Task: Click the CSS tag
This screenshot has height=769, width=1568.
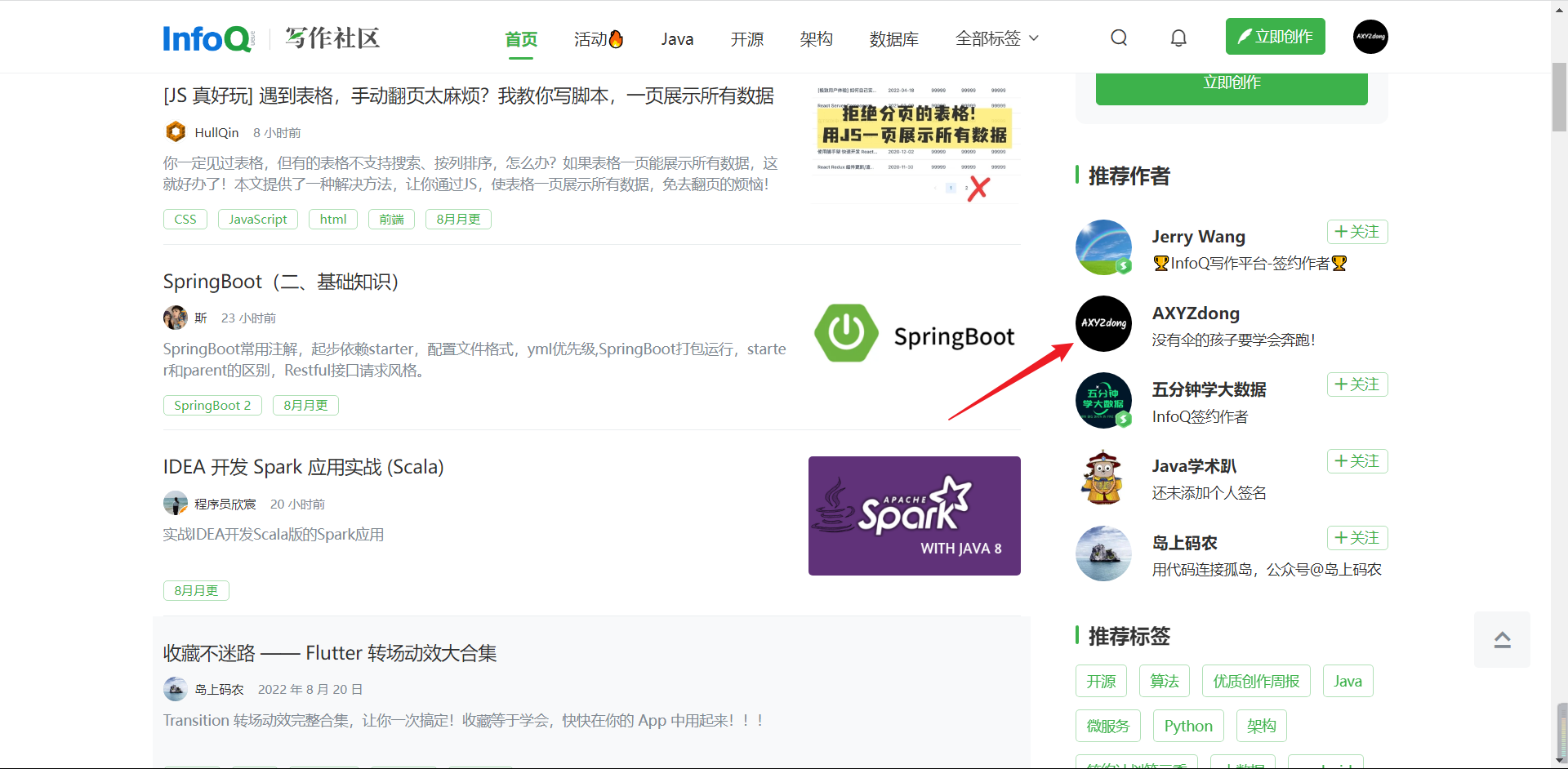Action: coord(185,219)
